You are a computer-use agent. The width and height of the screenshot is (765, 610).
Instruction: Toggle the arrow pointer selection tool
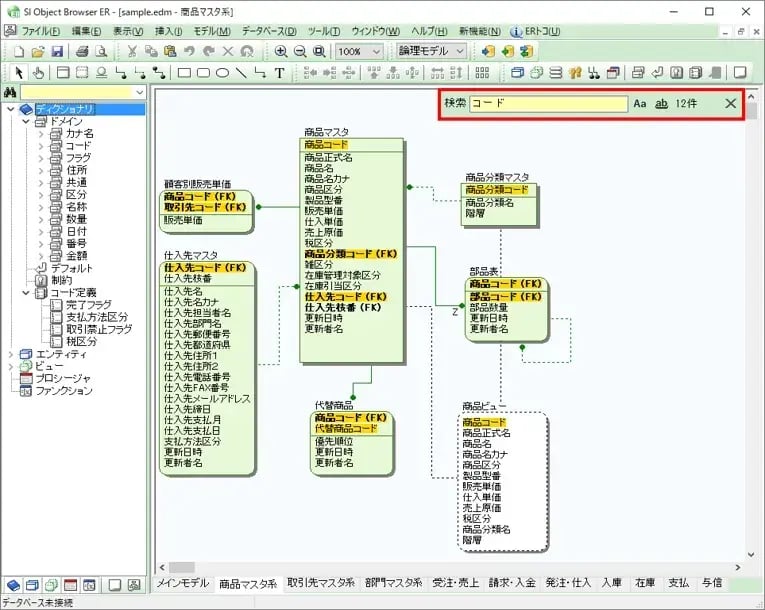[19, 73]
